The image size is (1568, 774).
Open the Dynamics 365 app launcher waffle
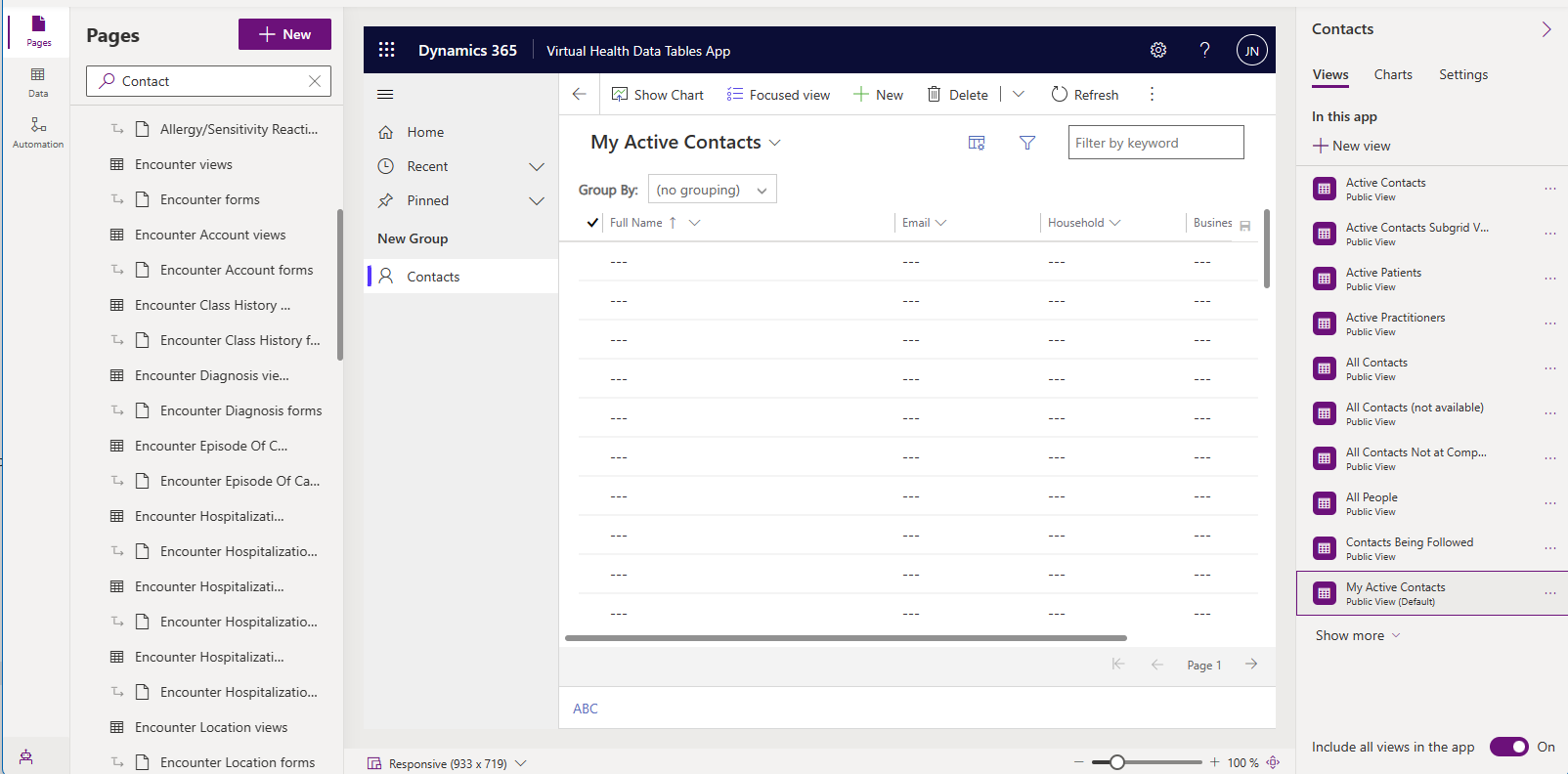coord(387,50)
